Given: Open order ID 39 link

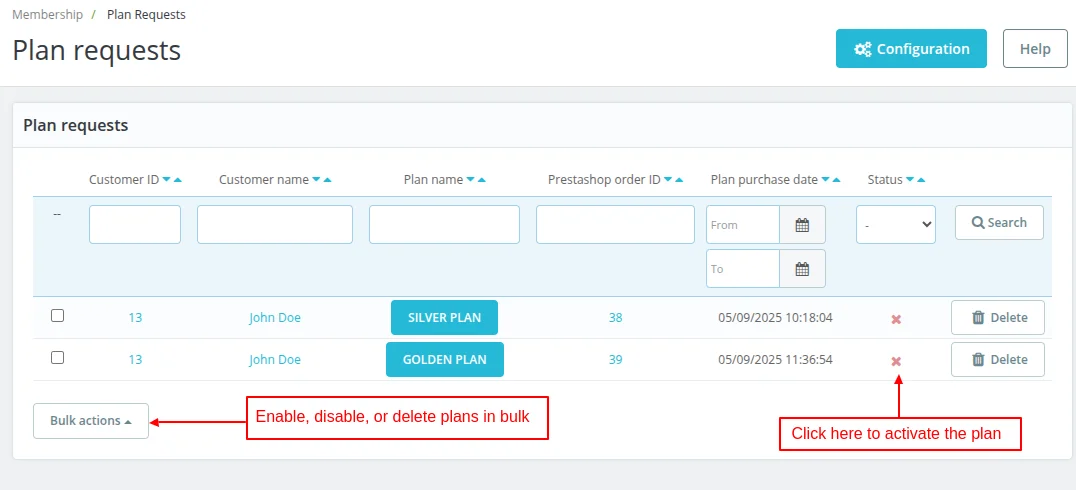Looking at the screenshot, I should click(616, 360).
